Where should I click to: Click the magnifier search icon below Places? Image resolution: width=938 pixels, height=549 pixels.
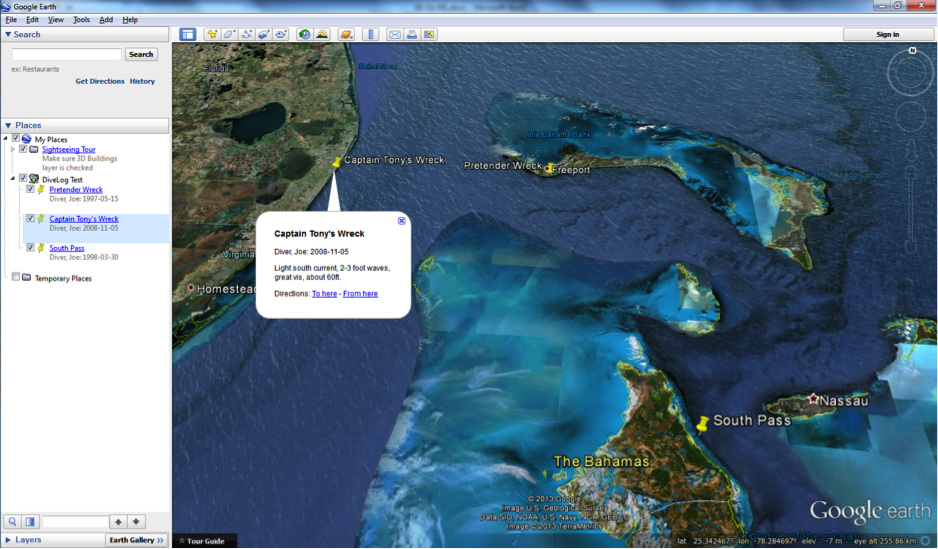(12, 521)
